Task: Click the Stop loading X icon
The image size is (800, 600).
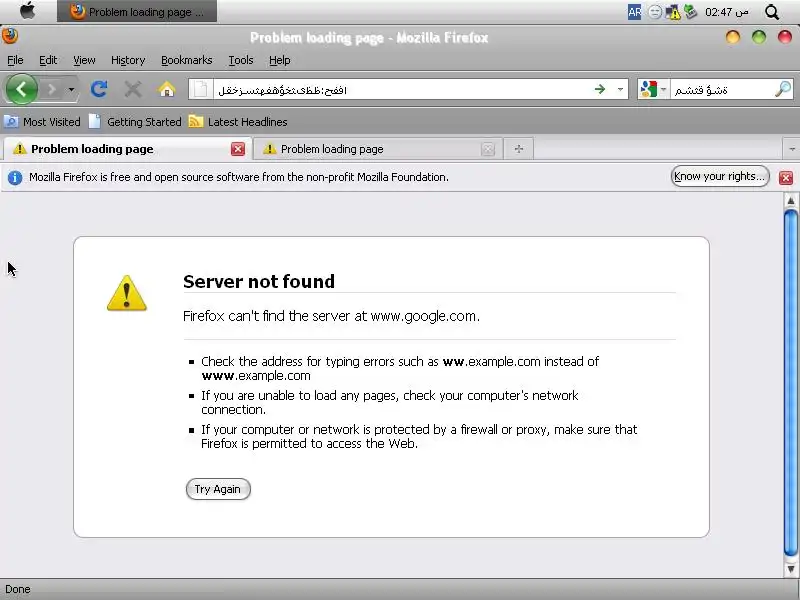Action: pyautogui.click(x=133, y=89)
